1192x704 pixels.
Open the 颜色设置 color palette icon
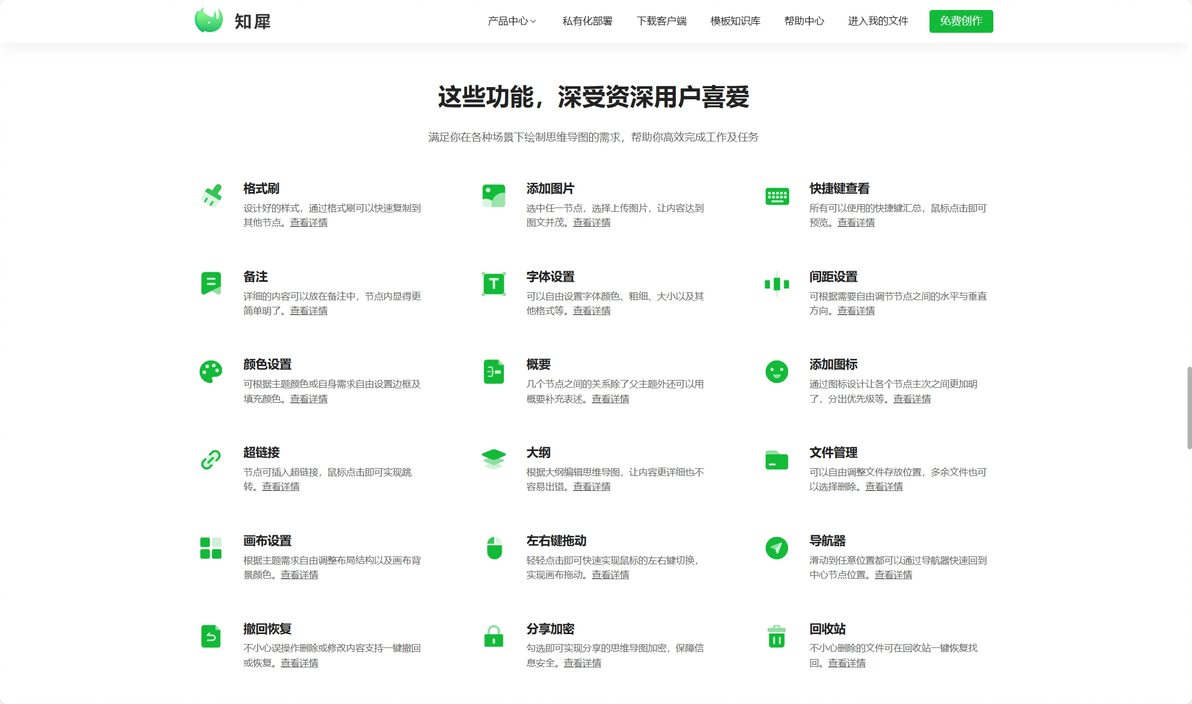pyautogui.click(x=211, y=370)
